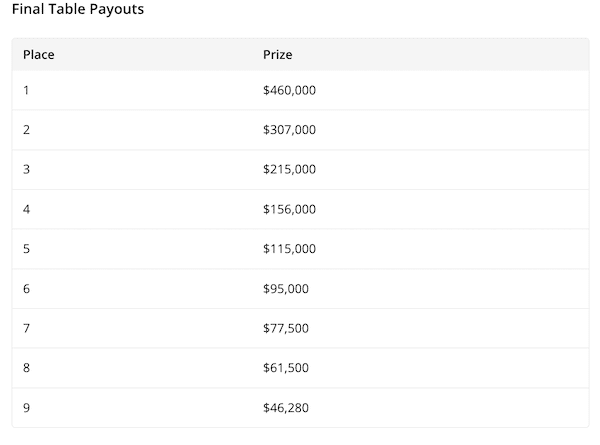Image resolution: width=600 pixels, height=445 pixels.
Task: Click place number 6 cell
Action: (x=27, y=289)
